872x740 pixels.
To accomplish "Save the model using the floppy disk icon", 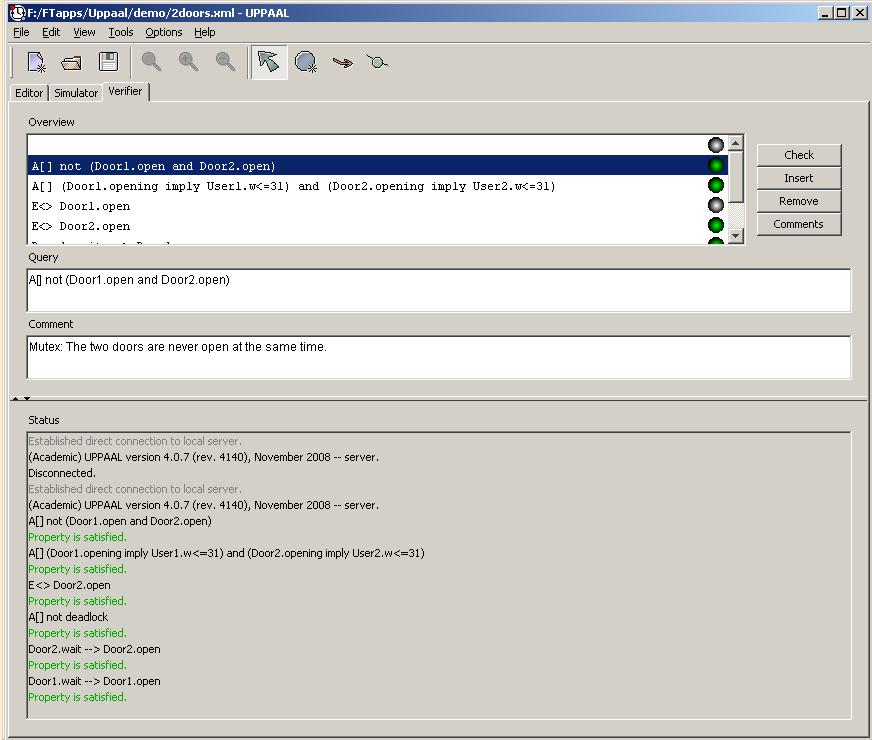I will click(x=108, y=62).
